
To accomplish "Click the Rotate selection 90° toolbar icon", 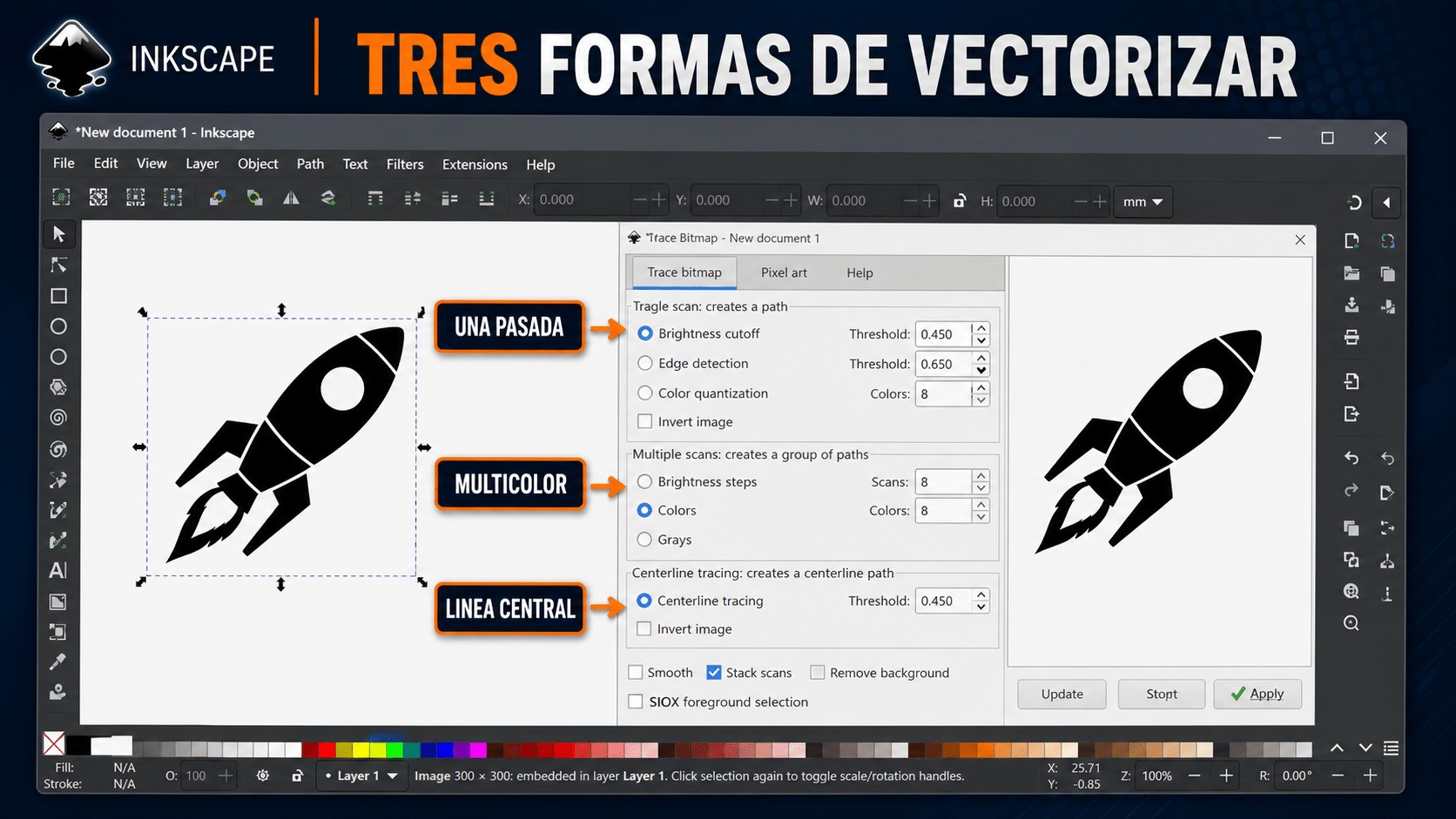I will 218,198.
